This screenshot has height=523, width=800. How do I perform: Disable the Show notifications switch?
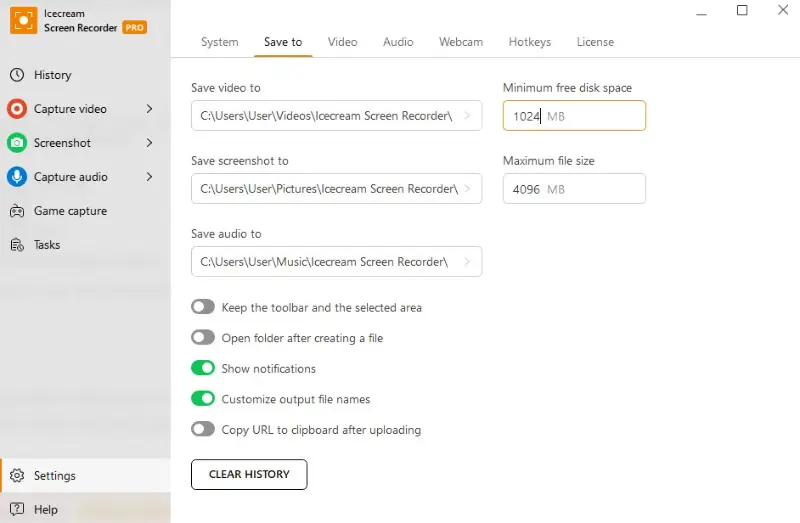point(203,368)
